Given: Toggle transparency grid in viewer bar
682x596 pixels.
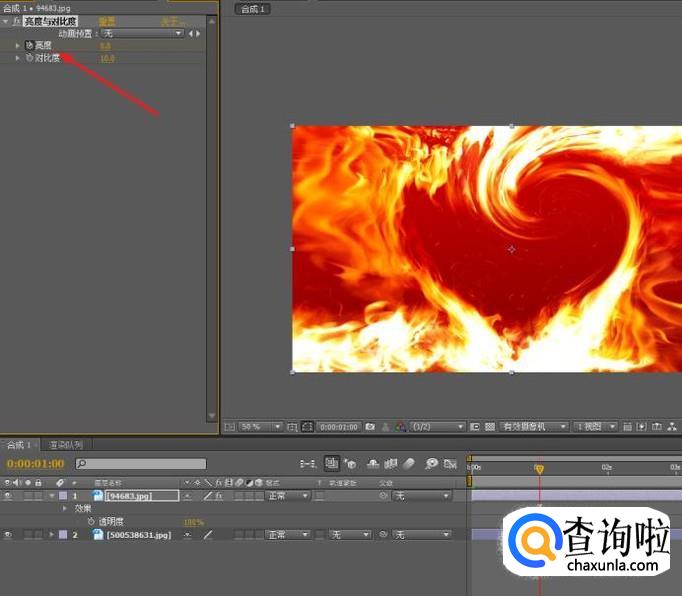Looking at the screenshot, I should point(488,426).
